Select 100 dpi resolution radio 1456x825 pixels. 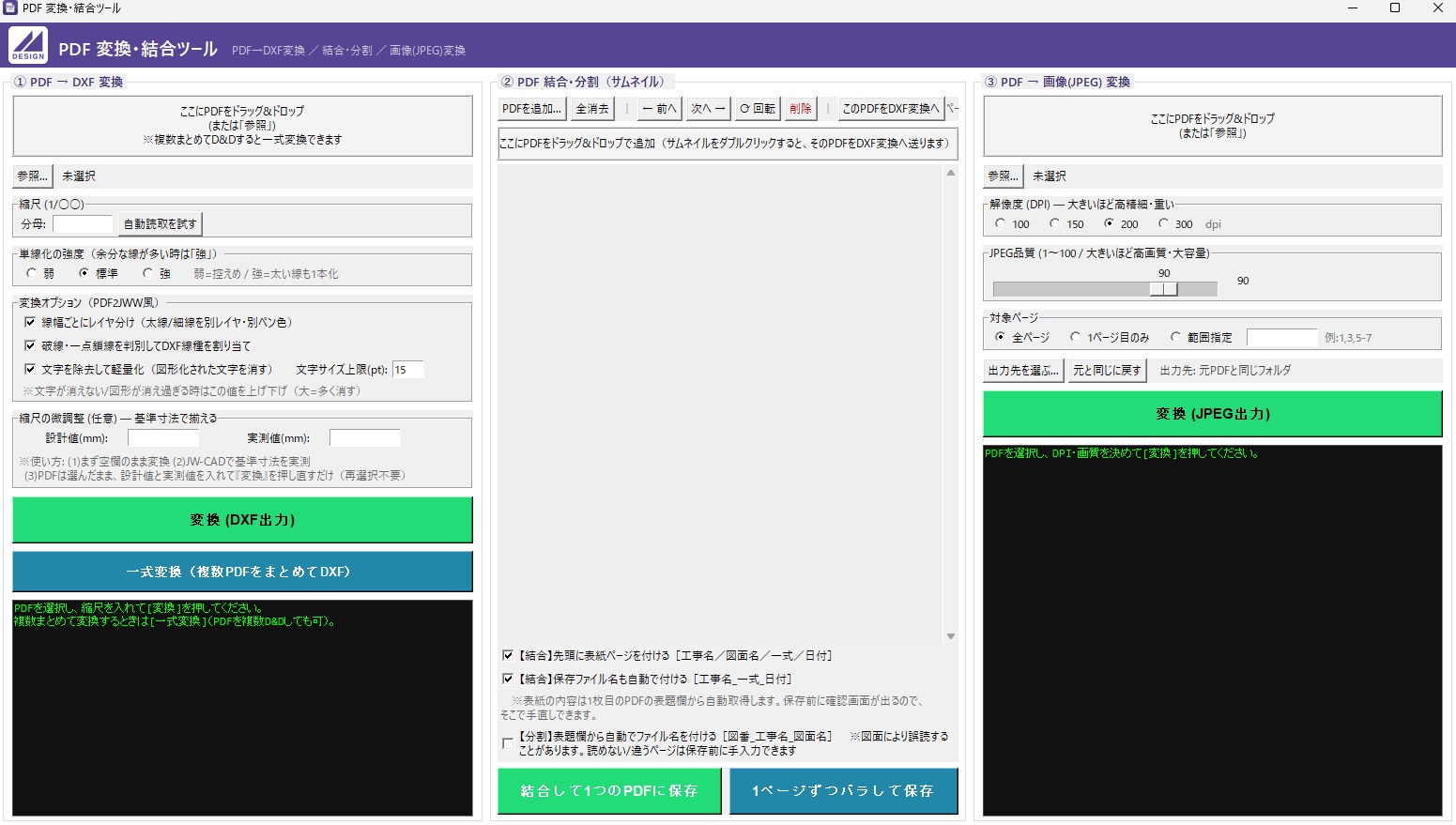tap(1001, 223)
